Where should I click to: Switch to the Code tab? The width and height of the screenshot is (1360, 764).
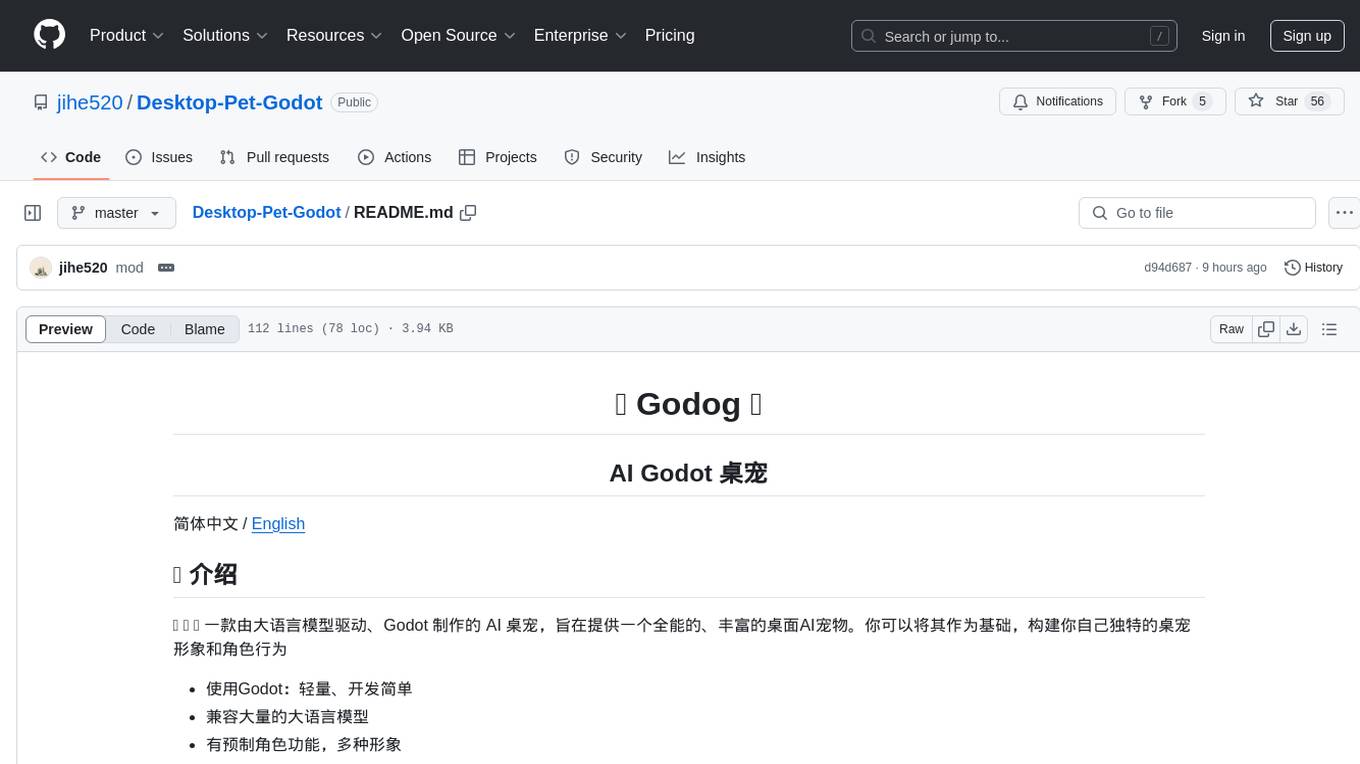pyautogui.click(x=71, y=157)
